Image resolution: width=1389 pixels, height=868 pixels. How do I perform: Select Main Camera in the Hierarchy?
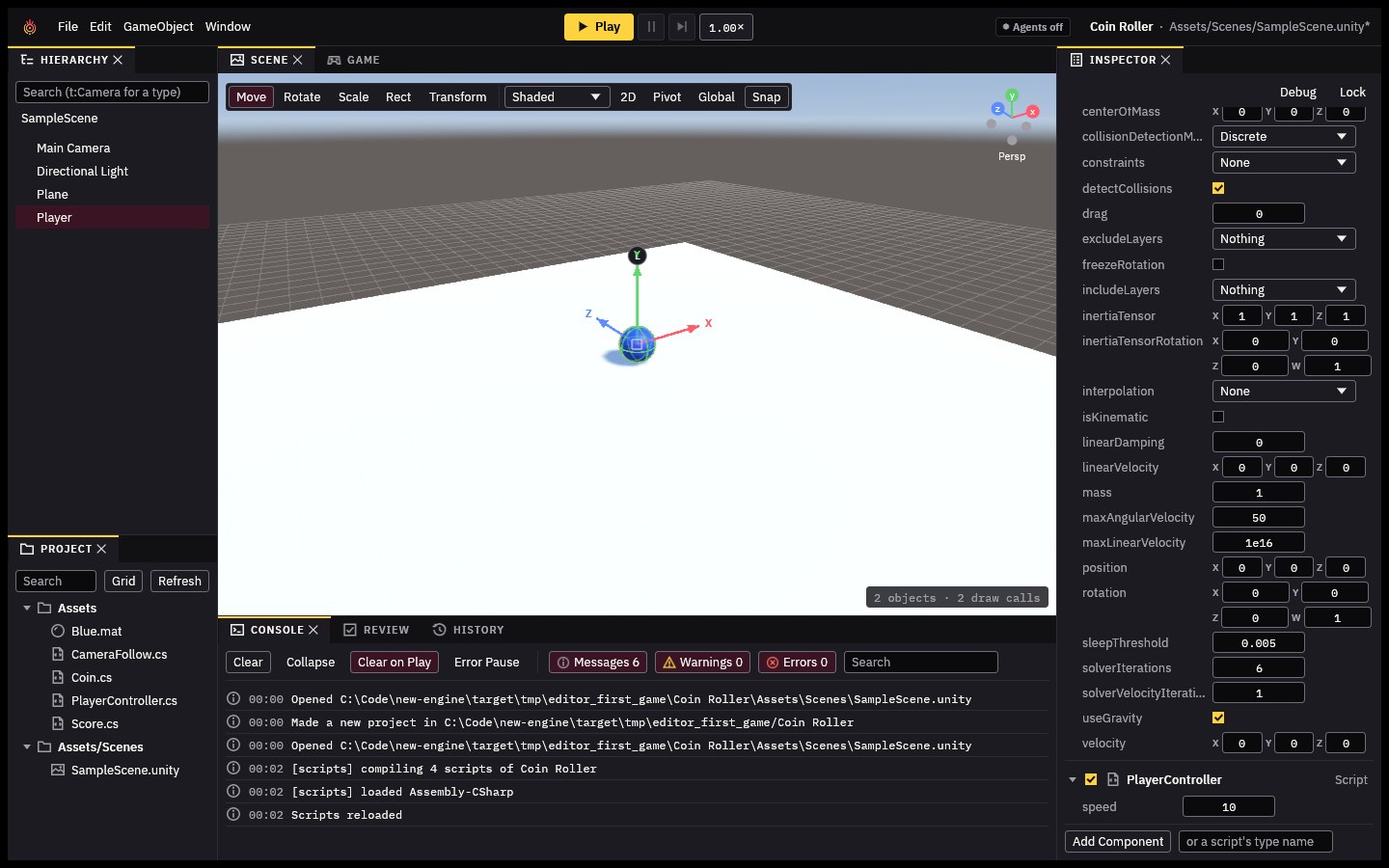pos(112,149)
